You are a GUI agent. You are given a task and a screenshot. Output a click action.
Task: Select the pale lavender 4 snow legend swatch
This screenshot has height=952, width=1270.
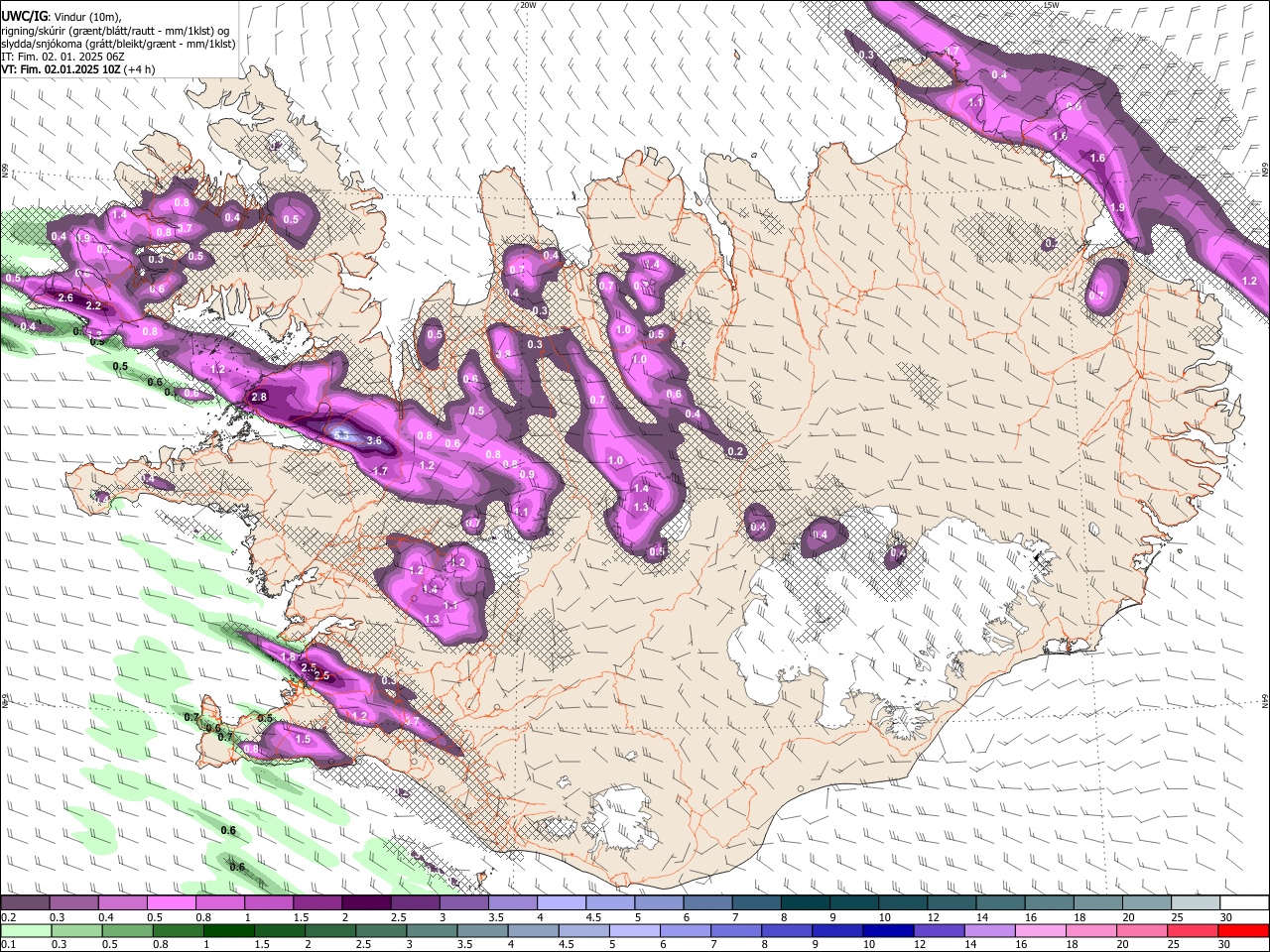pos(561,902)
